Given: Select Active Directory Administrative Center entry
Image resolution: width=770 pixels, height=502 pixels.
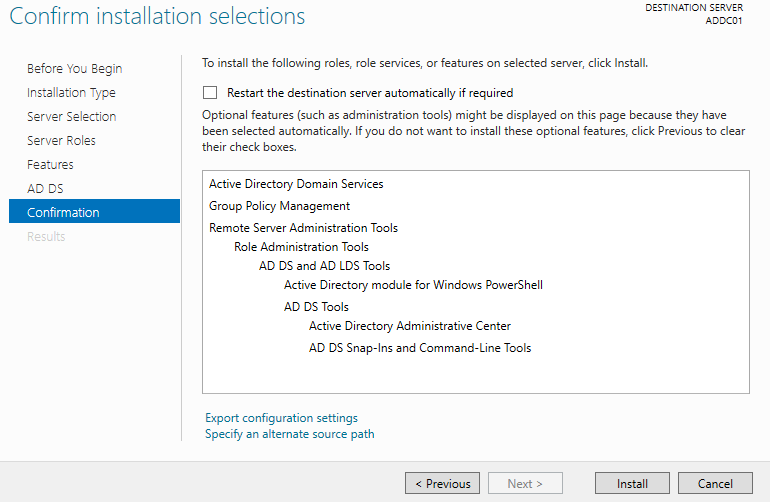Looking at the screenshot, I should pos(410,326).
